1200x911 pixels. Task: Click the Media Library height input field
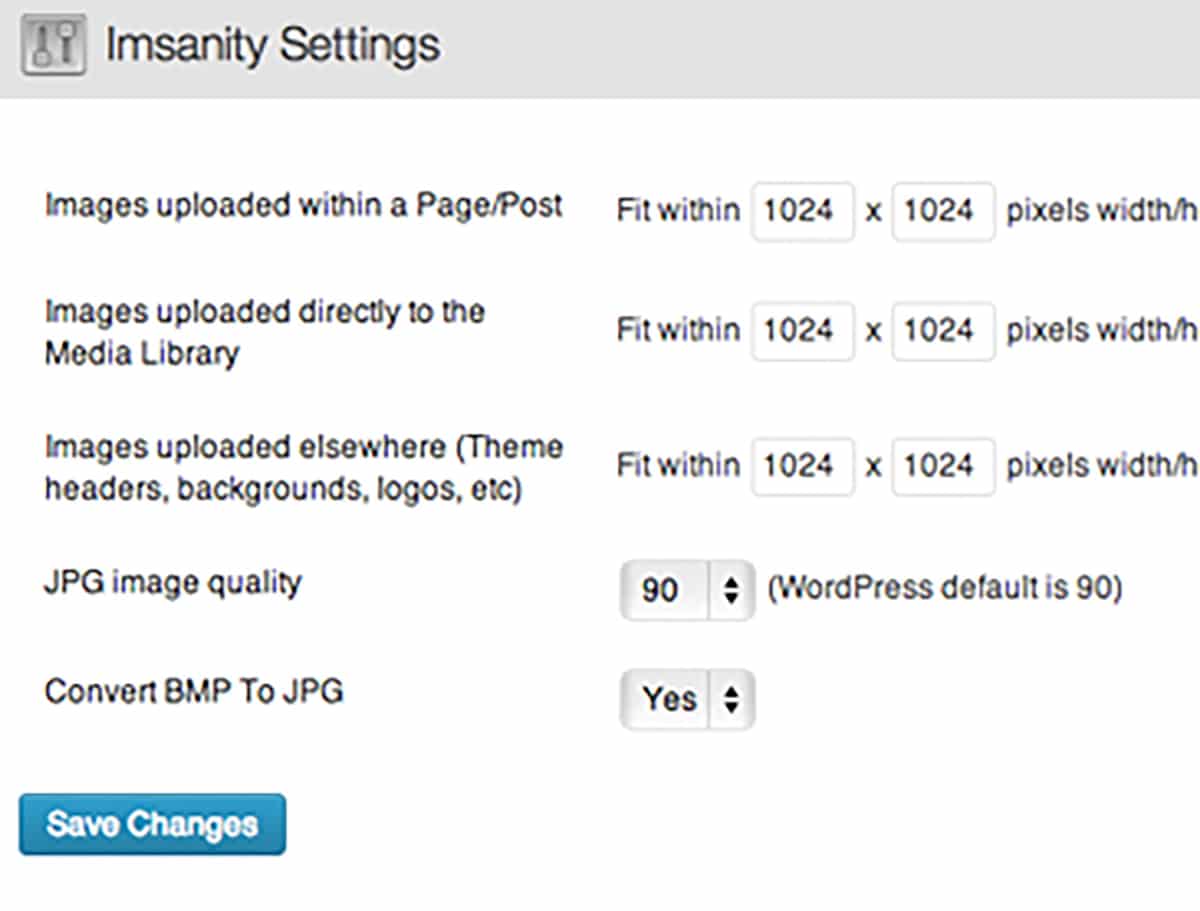tap(942, 330)
